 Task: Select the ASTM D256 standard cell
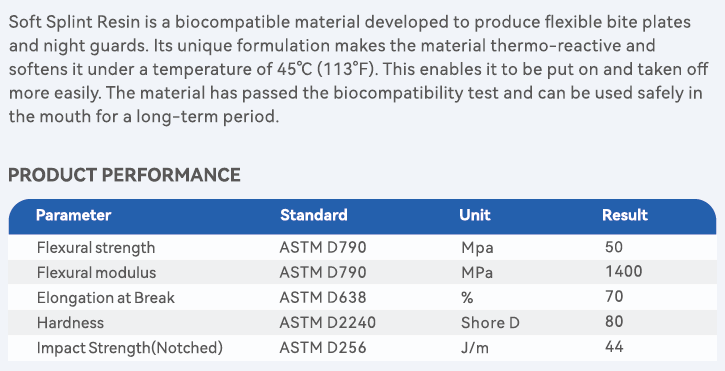click(323, 348)
